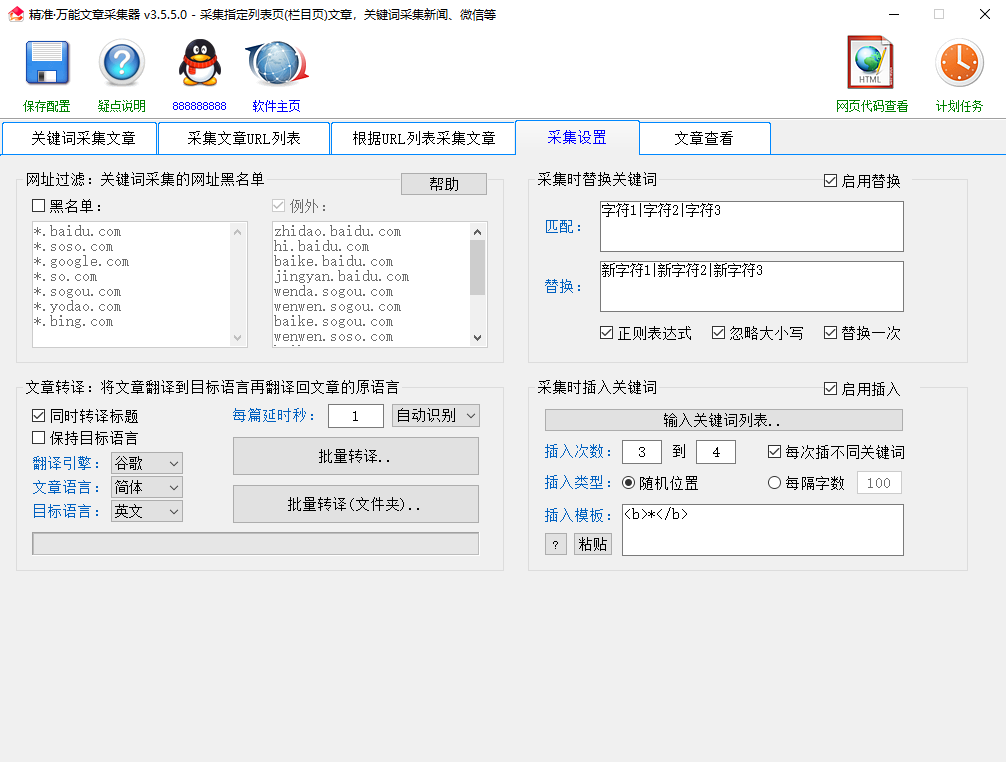This screenshot has width=1006, height=762.
Task: Open the 疑点说明 help question icon
Action: tap(122, 65)
